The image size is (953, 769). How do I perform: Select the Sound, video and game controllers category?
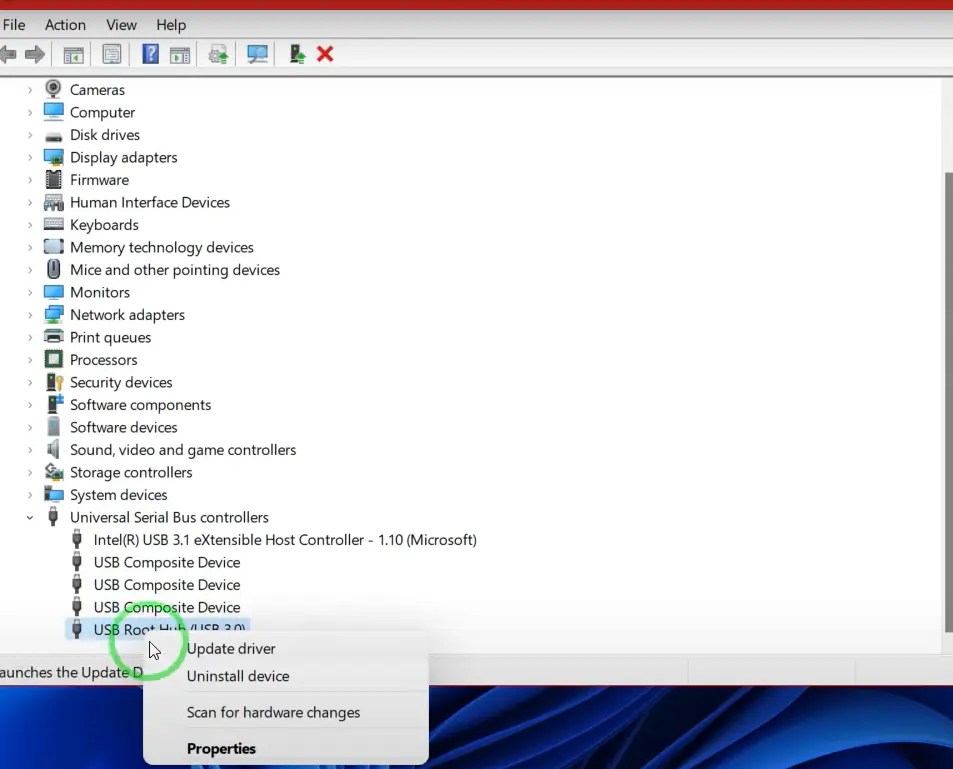pos(183,449)
